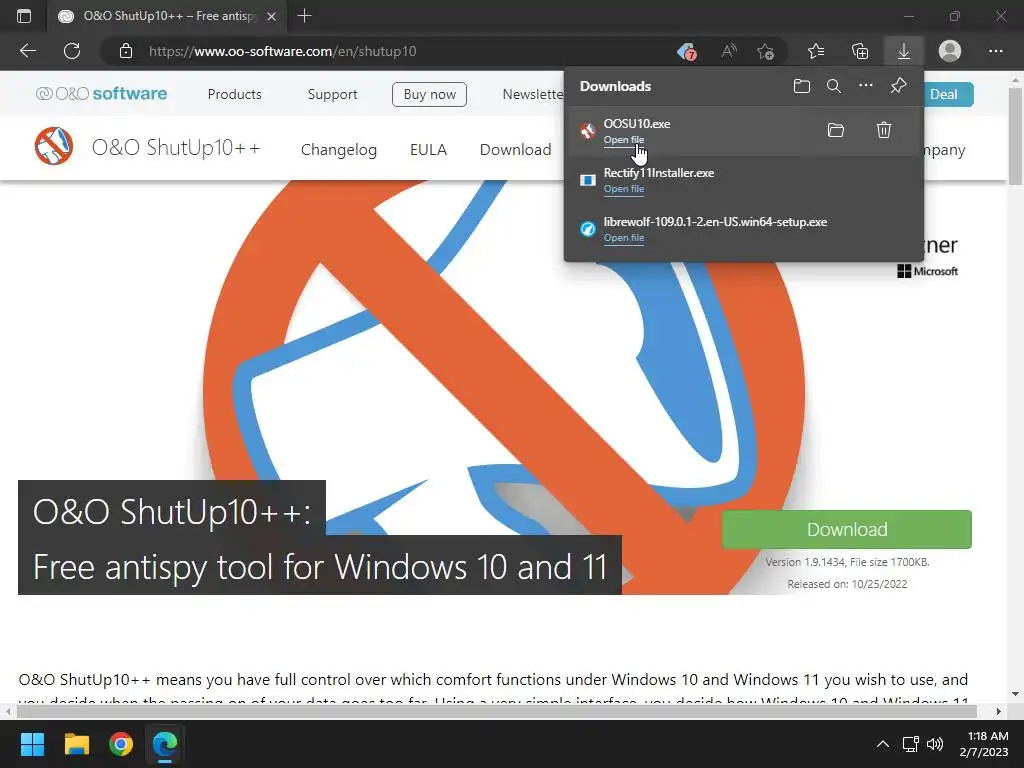Viewport: 1024px width, 768px height.
Task: Click the O&O ShutUp10++ product logo
Action: (x=54, y=146)
